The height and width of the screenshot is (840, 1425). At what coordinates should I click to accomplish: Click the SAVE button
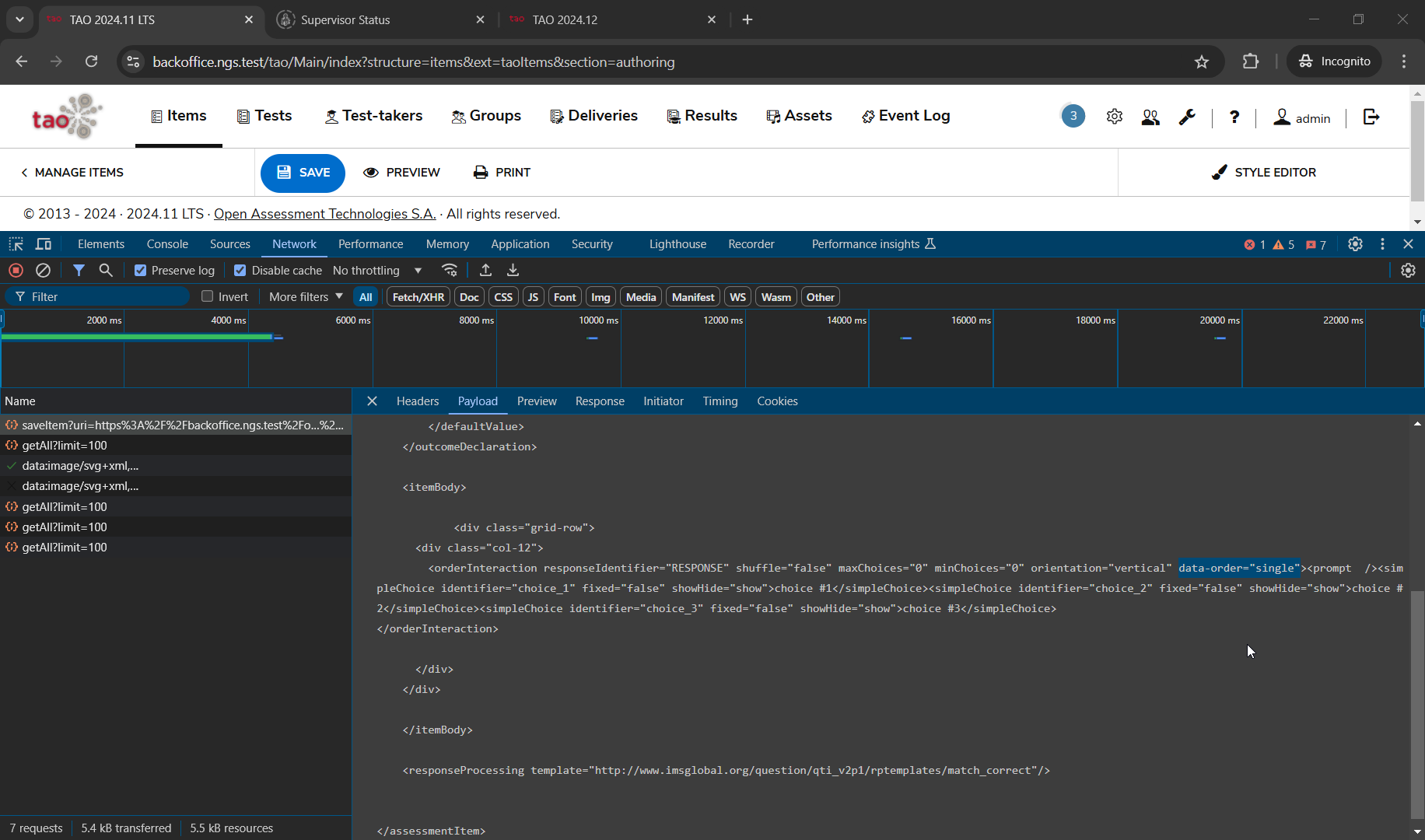[x=303, y=173]
